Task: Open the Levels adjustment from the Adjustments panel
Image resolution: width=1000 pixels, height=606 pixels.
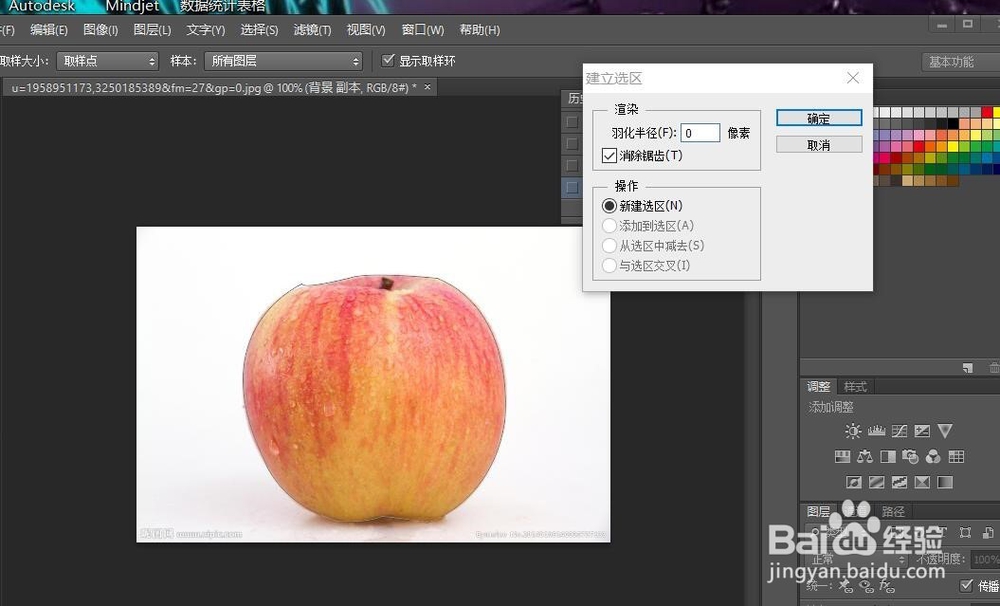Action: click(876, 430)
